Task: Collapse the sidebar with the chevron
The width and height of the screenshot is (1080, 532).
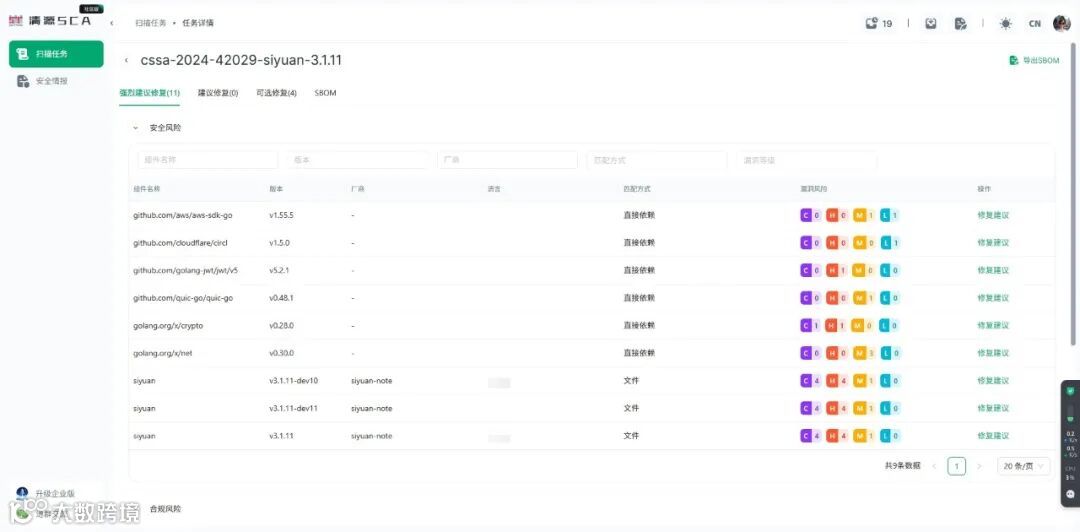Action: (x=112, y=23)
